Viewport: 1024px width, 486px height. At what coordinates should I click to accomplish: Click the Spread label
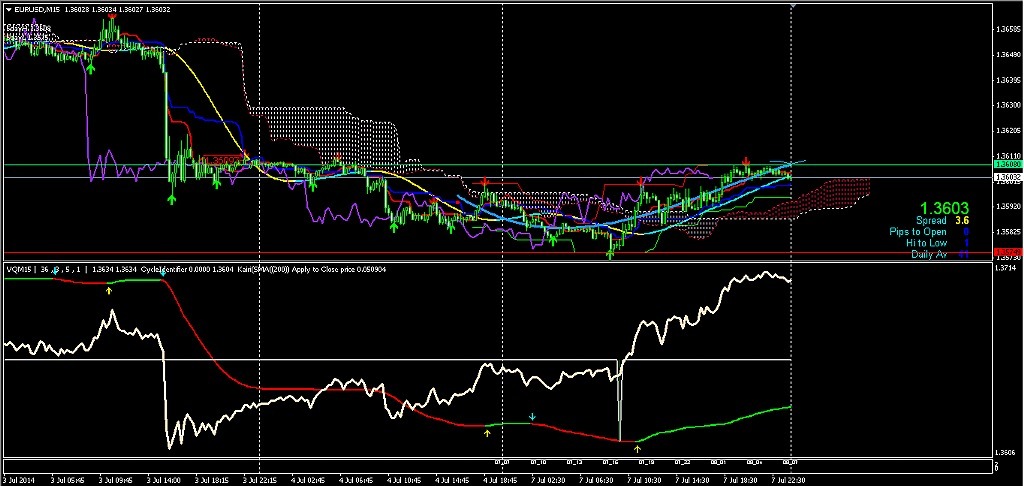932,220
